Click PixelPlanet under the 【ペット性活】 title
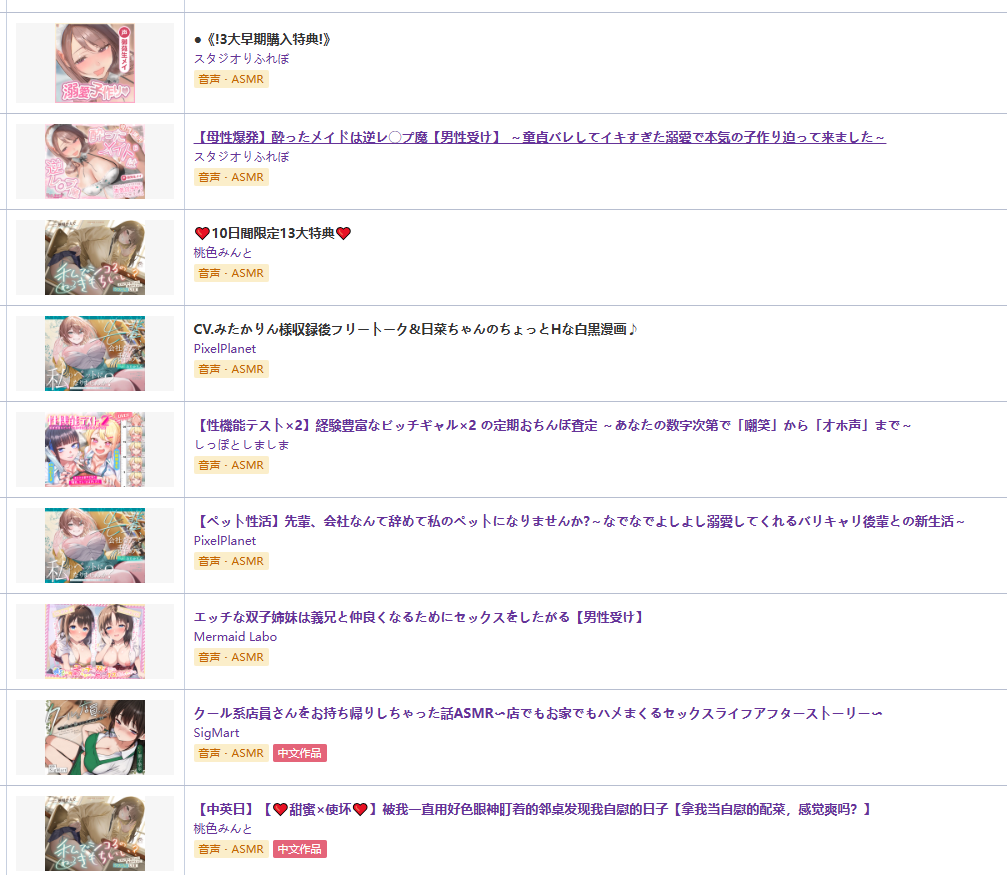This screenshot has height=875, width=1007. 225,541
